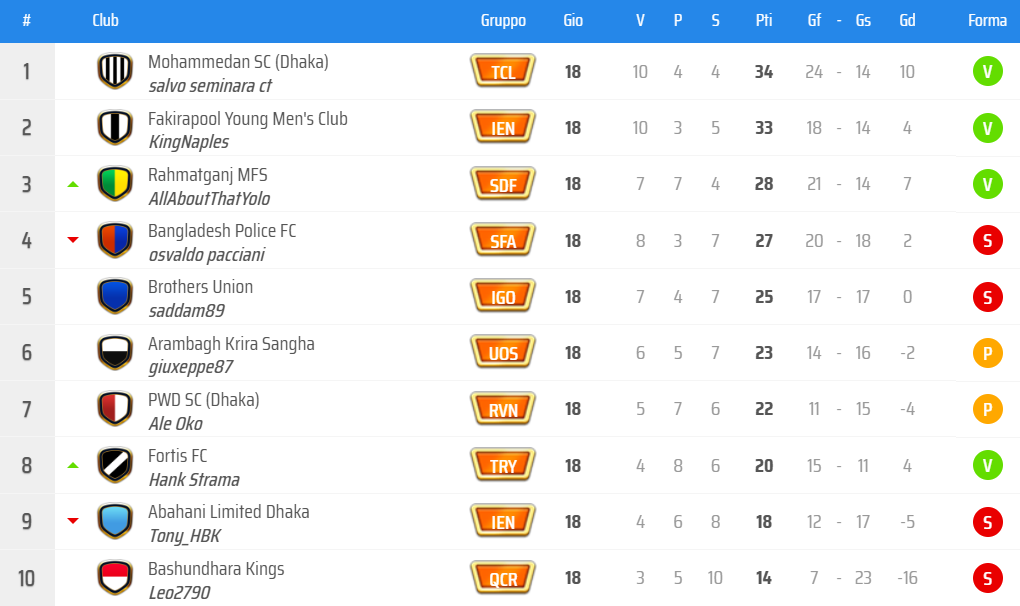Click the IGO group badge for Brothers Union
1020x606 pixels.
(502, 296)
